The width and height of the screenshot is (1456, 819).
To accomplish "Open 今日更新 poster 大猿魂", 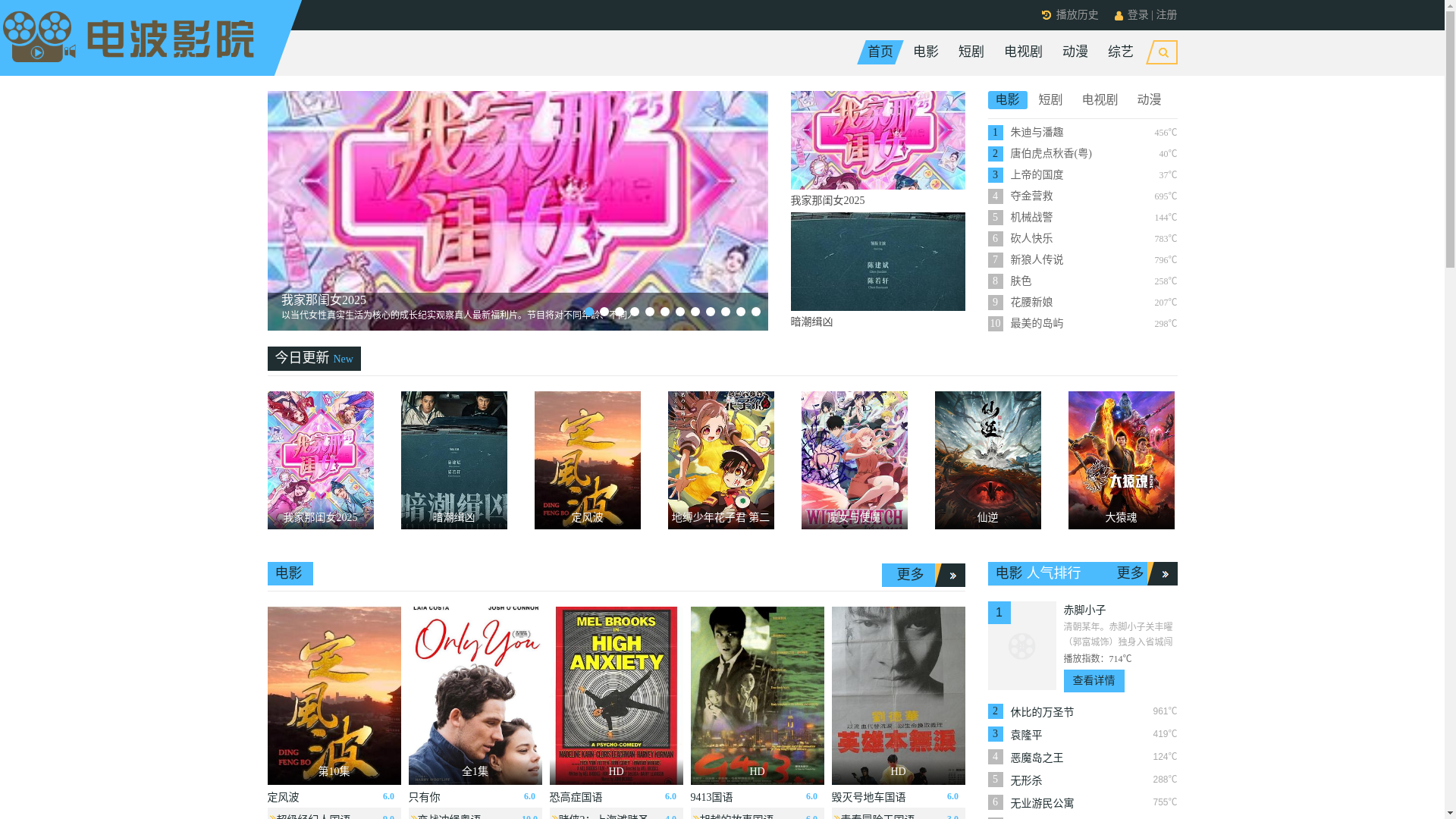I will click(1121, 460).
